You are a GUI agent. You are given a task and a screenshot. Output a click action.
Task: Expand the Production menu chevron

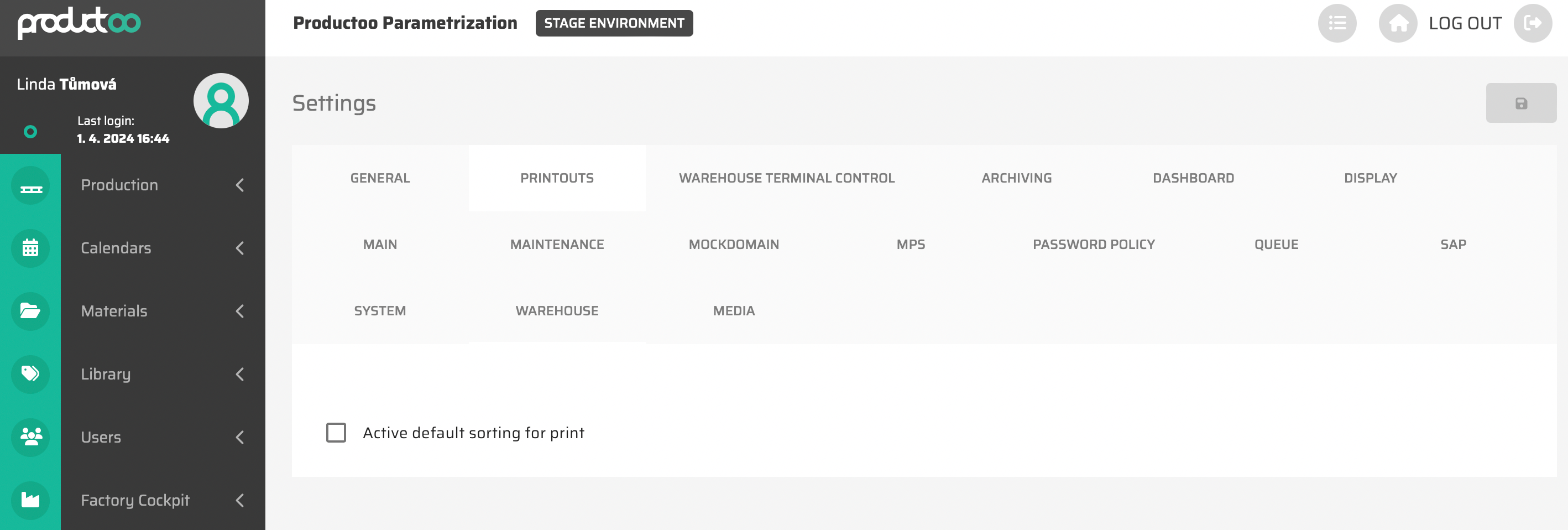coord(240,185)
